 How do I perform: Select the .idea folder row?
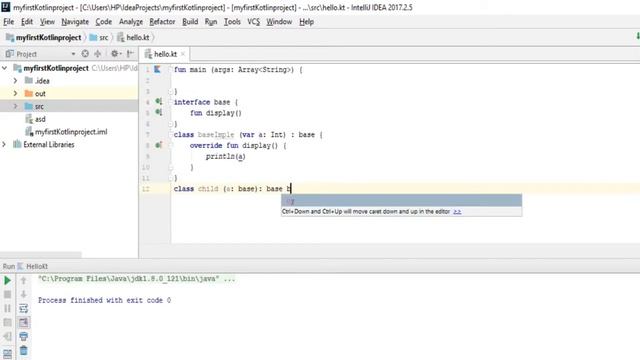69,80
